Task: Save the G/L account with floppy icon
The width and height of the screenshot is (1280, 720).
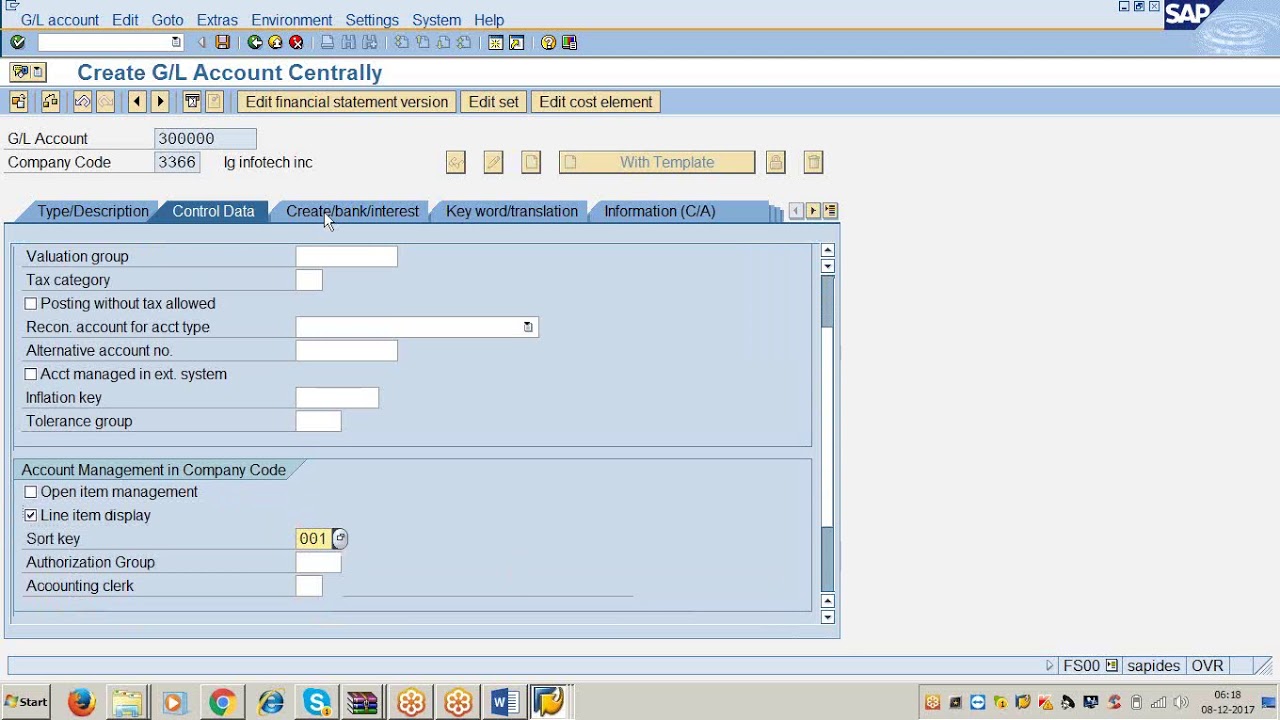Action: [223, 42]
